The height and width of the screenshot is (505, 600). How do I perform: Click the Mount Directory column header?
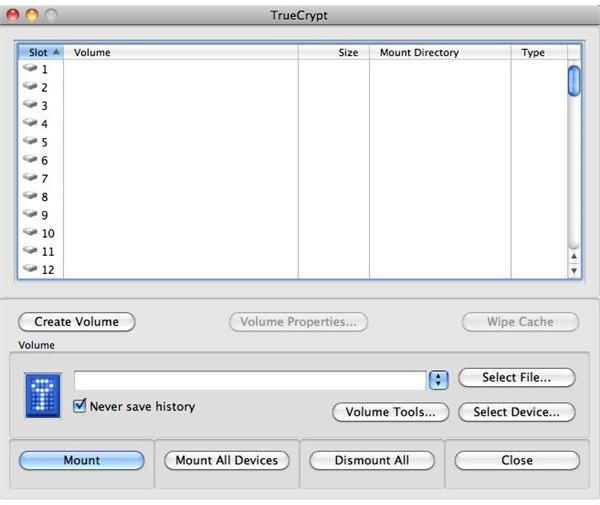[x=440, y=52]
